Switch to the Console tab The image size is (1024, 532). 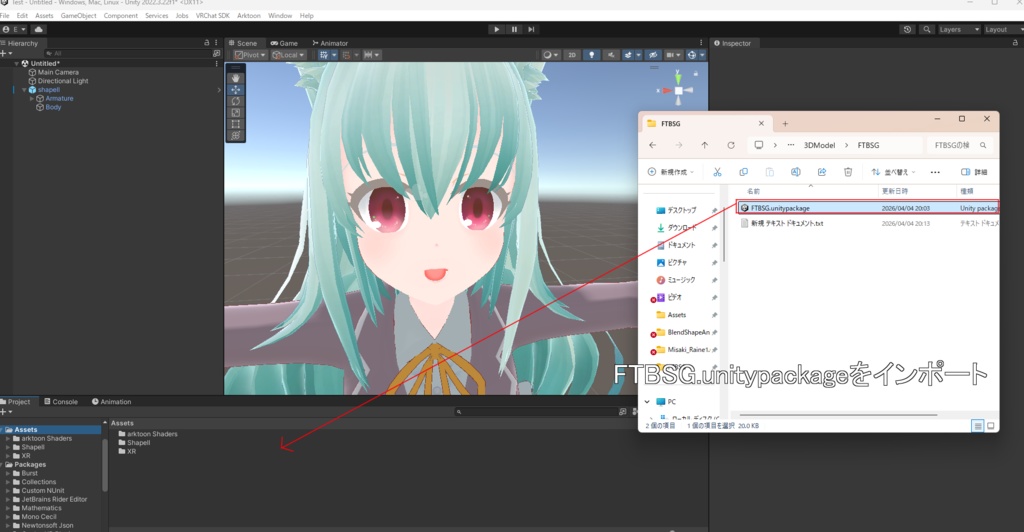tap(61, 401)
